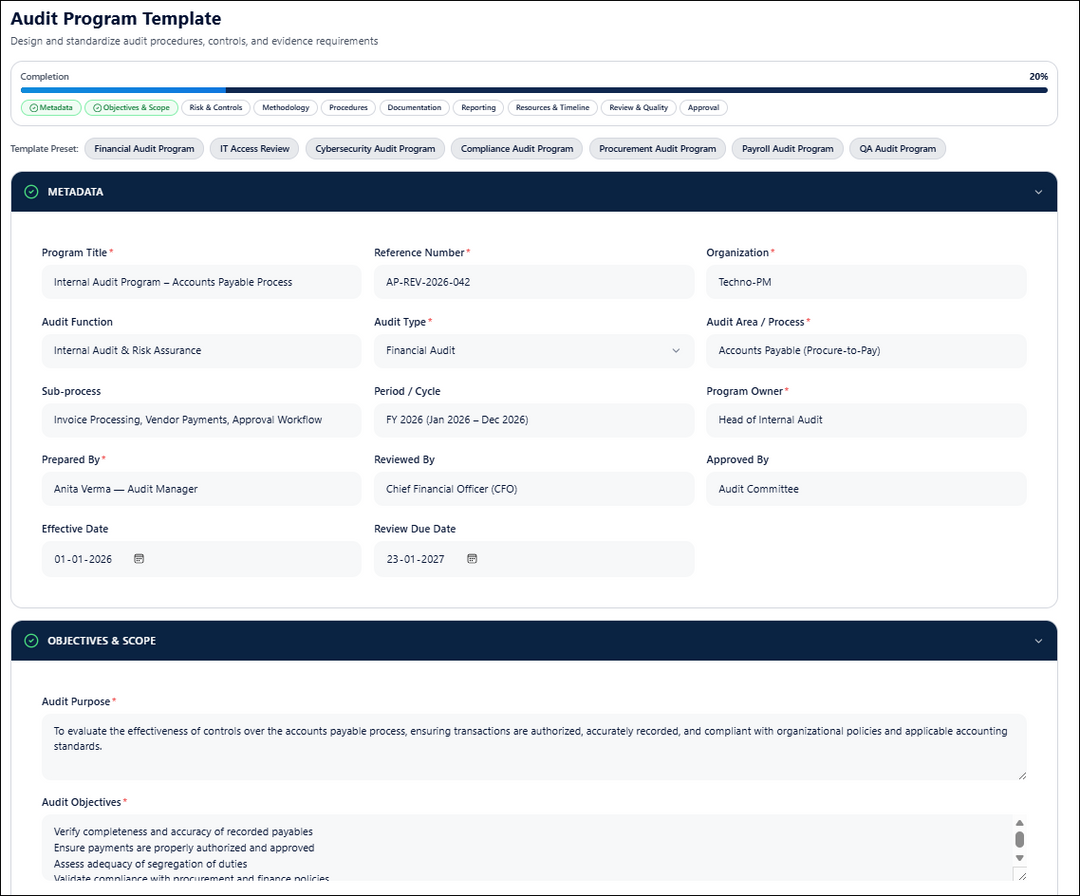
Task: Edit the Reviewed By field
Action: tap(534, 489)
